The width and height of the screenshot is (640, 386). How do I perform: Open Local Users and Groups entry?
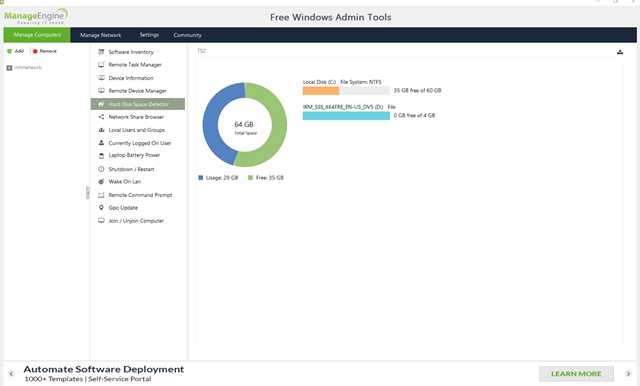click(137, 130)
